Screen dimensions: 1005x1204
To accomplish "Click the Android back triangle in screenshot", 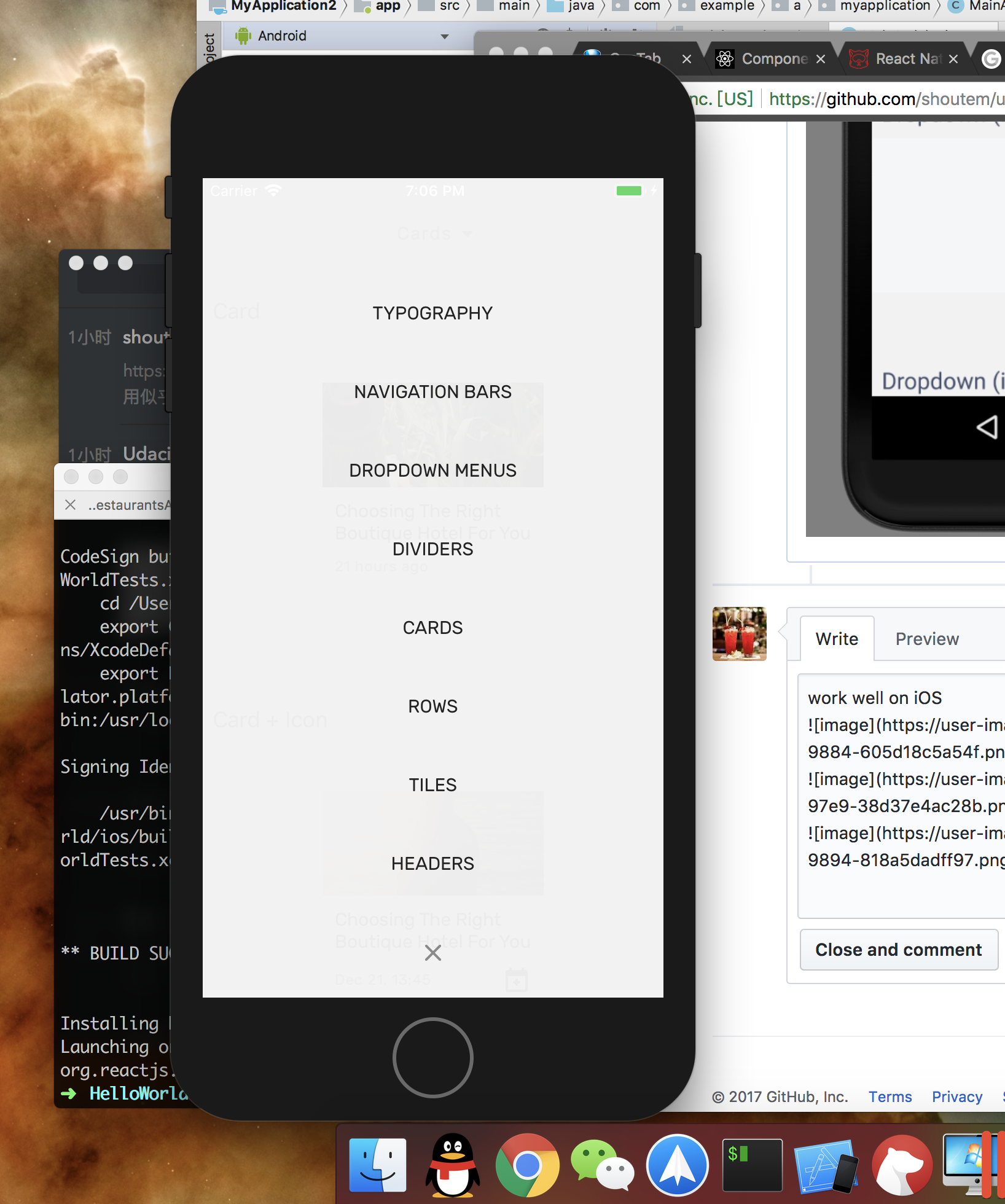I will 987,427.
